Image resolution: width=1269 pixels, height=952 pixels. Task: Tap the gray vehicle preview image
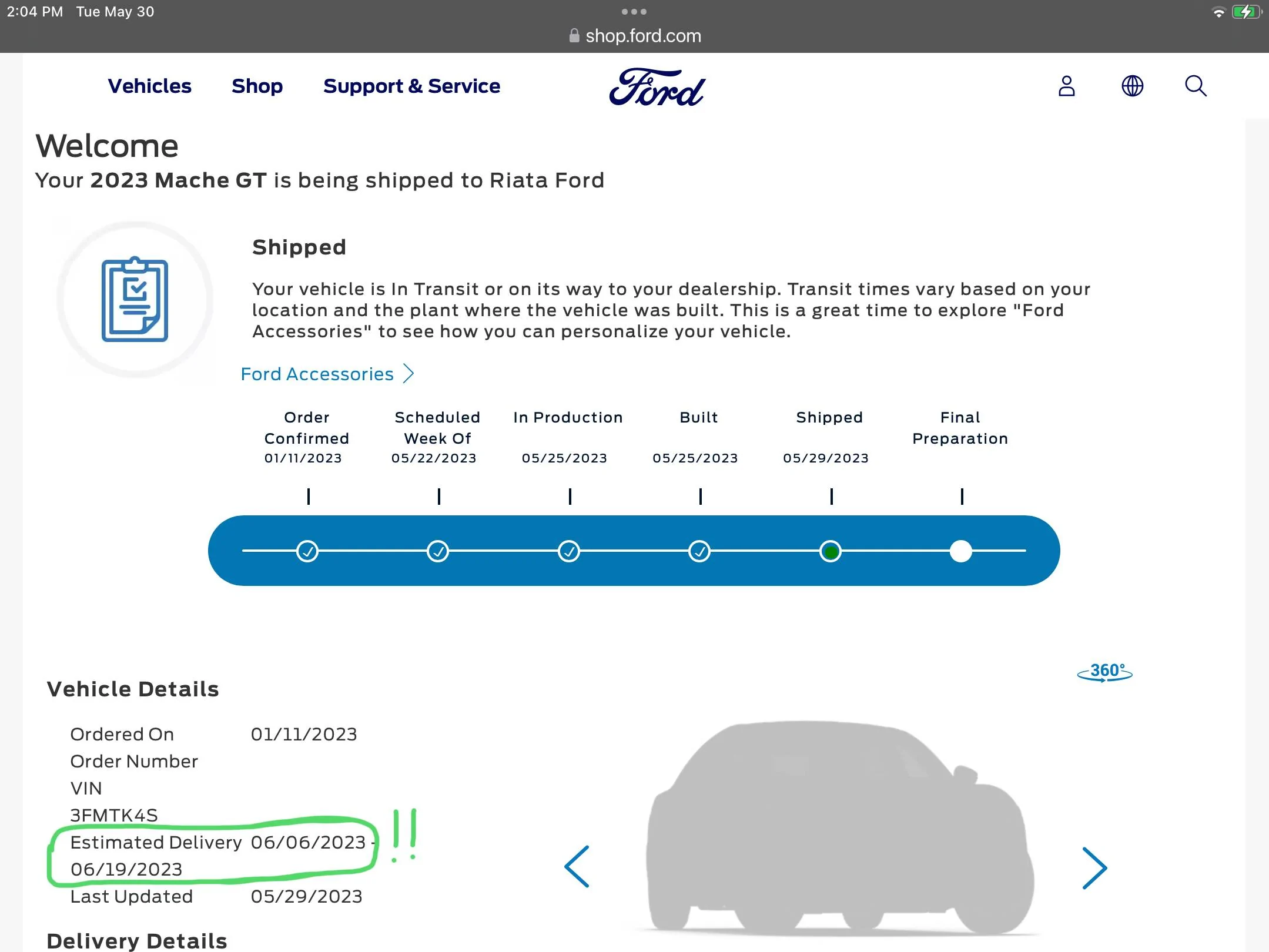pyautogui.click(x=839, y=827)
